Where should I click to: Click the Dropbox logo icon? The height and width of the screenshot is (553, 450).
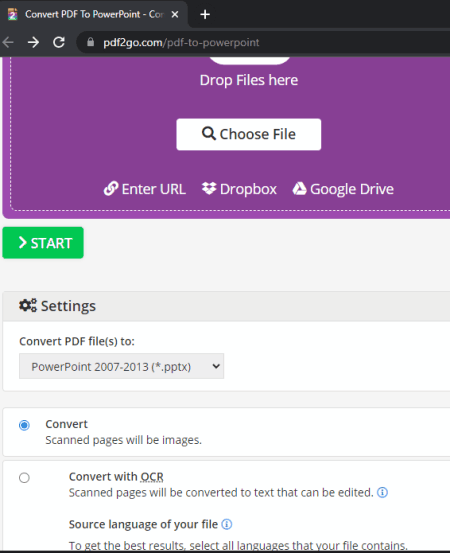(209, 188)
